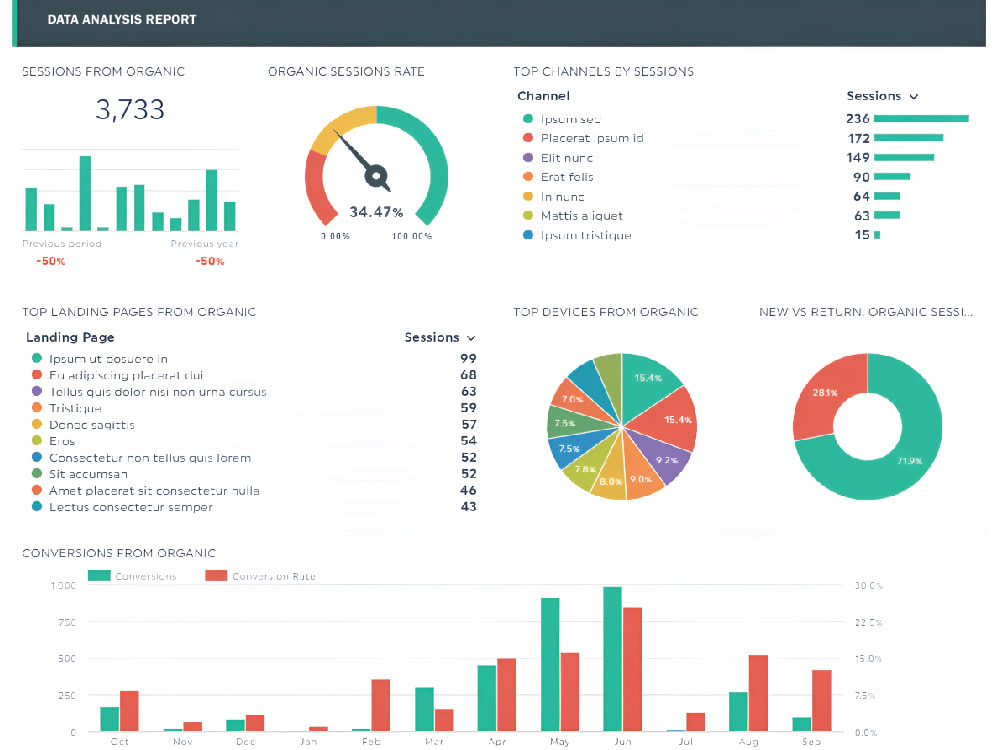1000x750 pixels.
Task: Click the olive dot beside "Mattis aliquet"
Action: (525, 216)
